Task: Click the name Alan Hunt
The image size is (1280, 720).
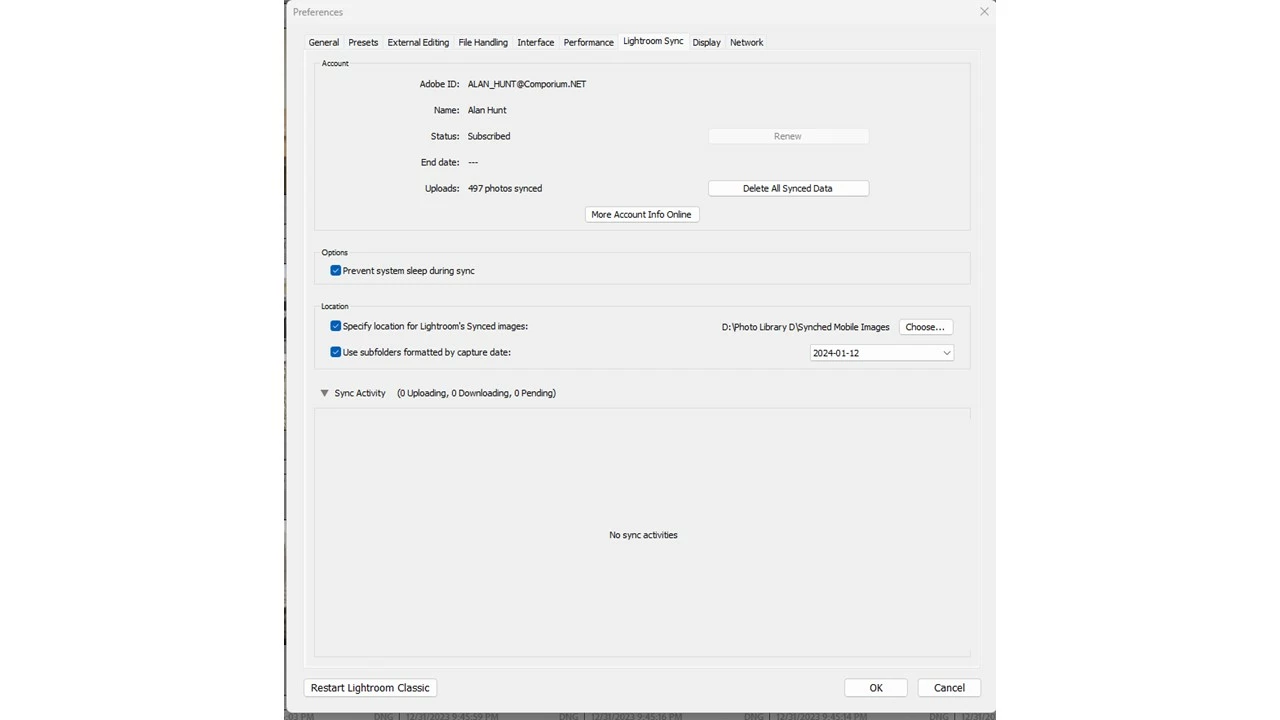Action: pos(487,110)
